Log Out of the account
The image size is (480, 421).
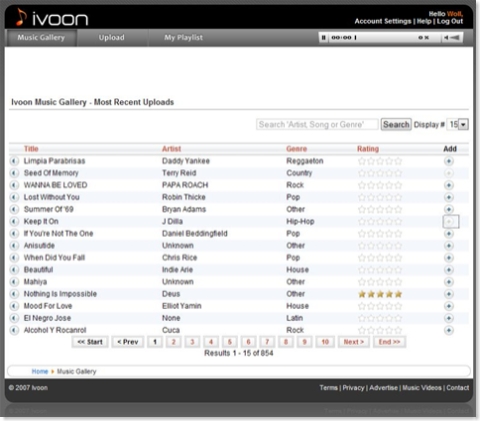coord(450,21)
